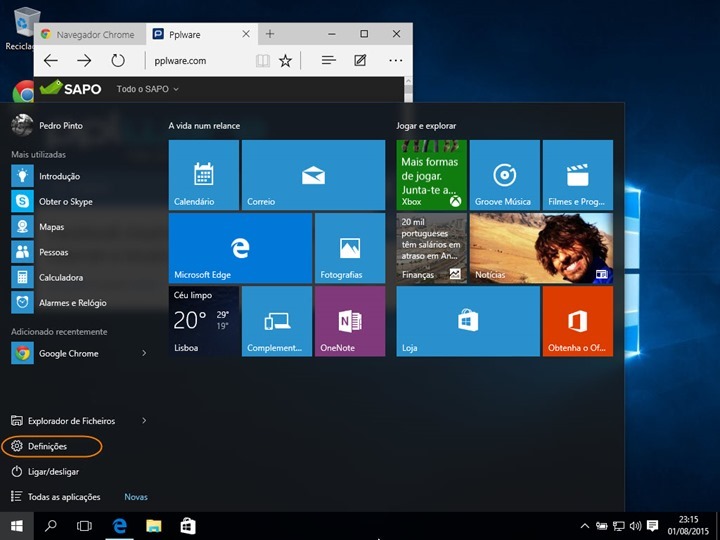Launch the OneNote tile
Viewport: 720px width, 540px height.
pyautogui.click(x=350, y=321)
